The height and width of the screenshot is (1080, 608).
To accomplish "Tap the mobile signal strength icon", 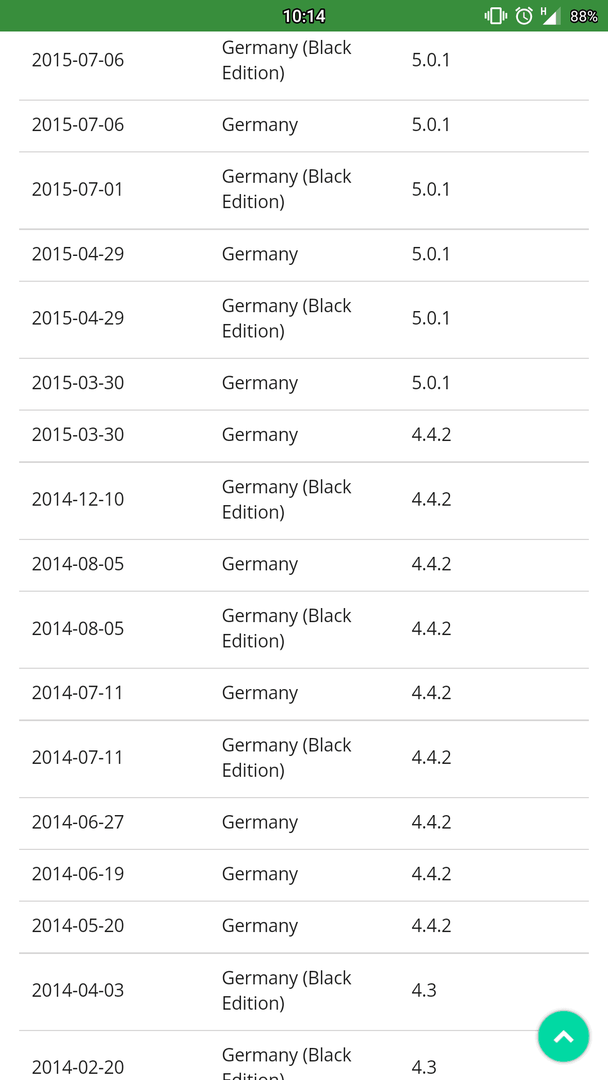I will coord(551,16).
